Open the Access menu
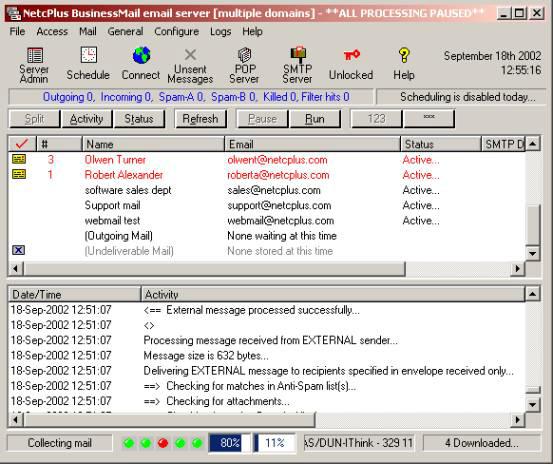This screenshot has width=553, height=464. click(x=52, y=32)
